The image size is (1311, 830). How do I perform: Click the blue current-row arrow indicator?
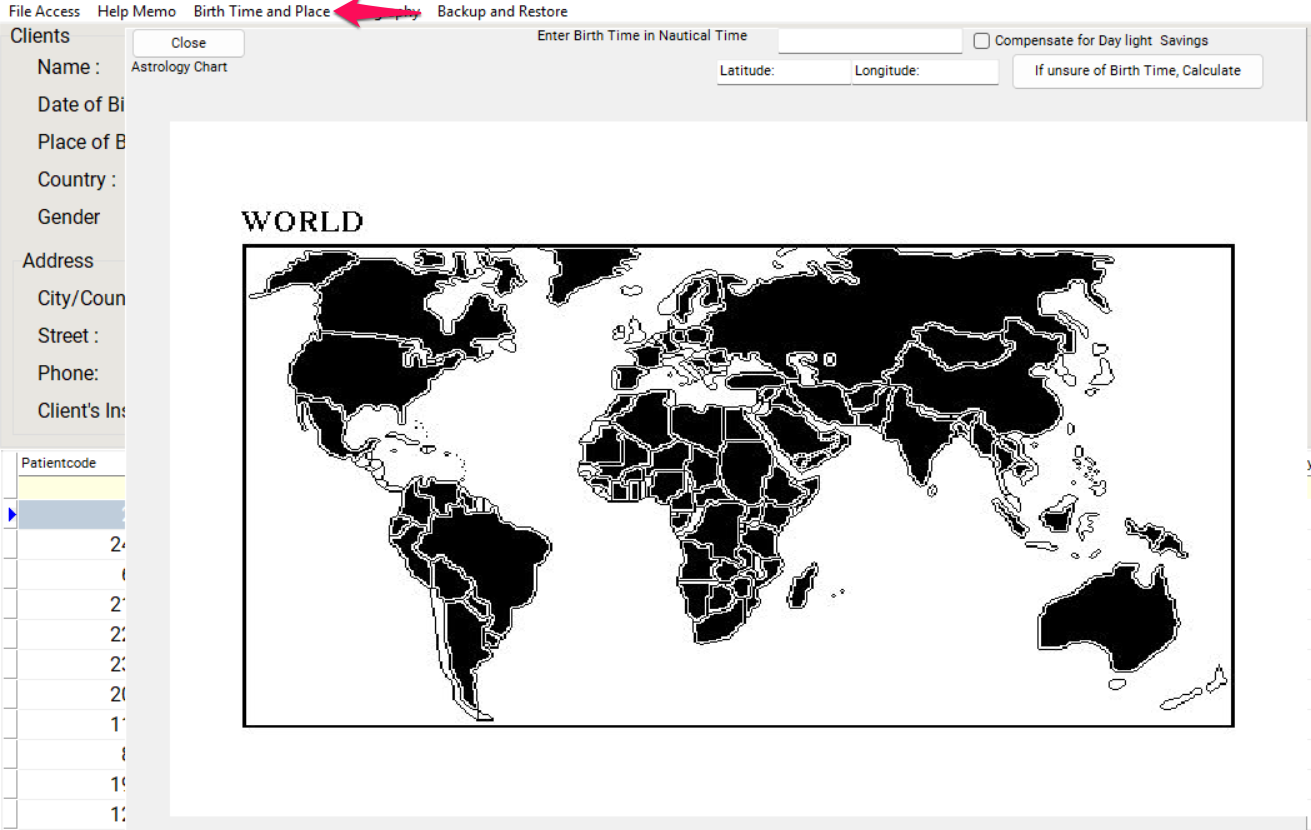(11, 514)
